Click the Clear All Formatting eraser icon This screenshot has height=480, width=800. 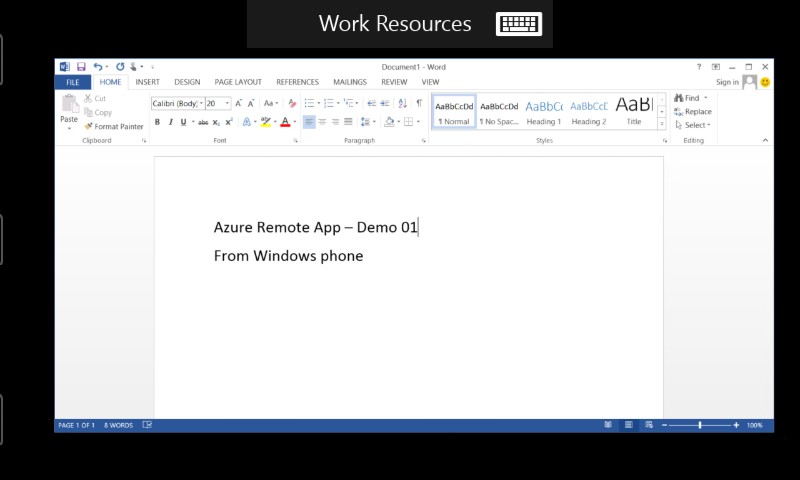click(x=292, y=103)
